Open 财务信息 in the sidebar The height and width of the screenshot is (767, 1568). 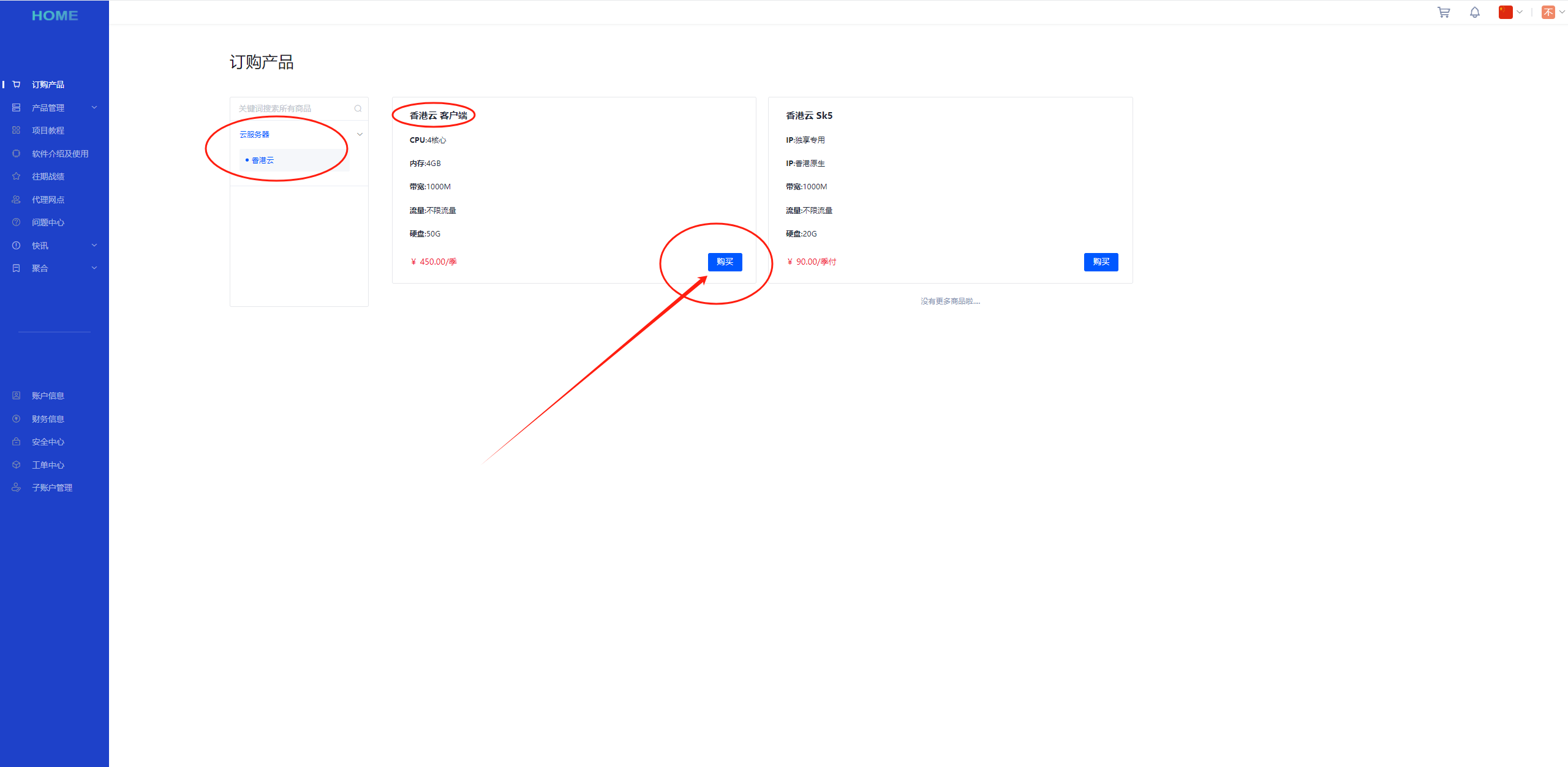tap(48, 419)
